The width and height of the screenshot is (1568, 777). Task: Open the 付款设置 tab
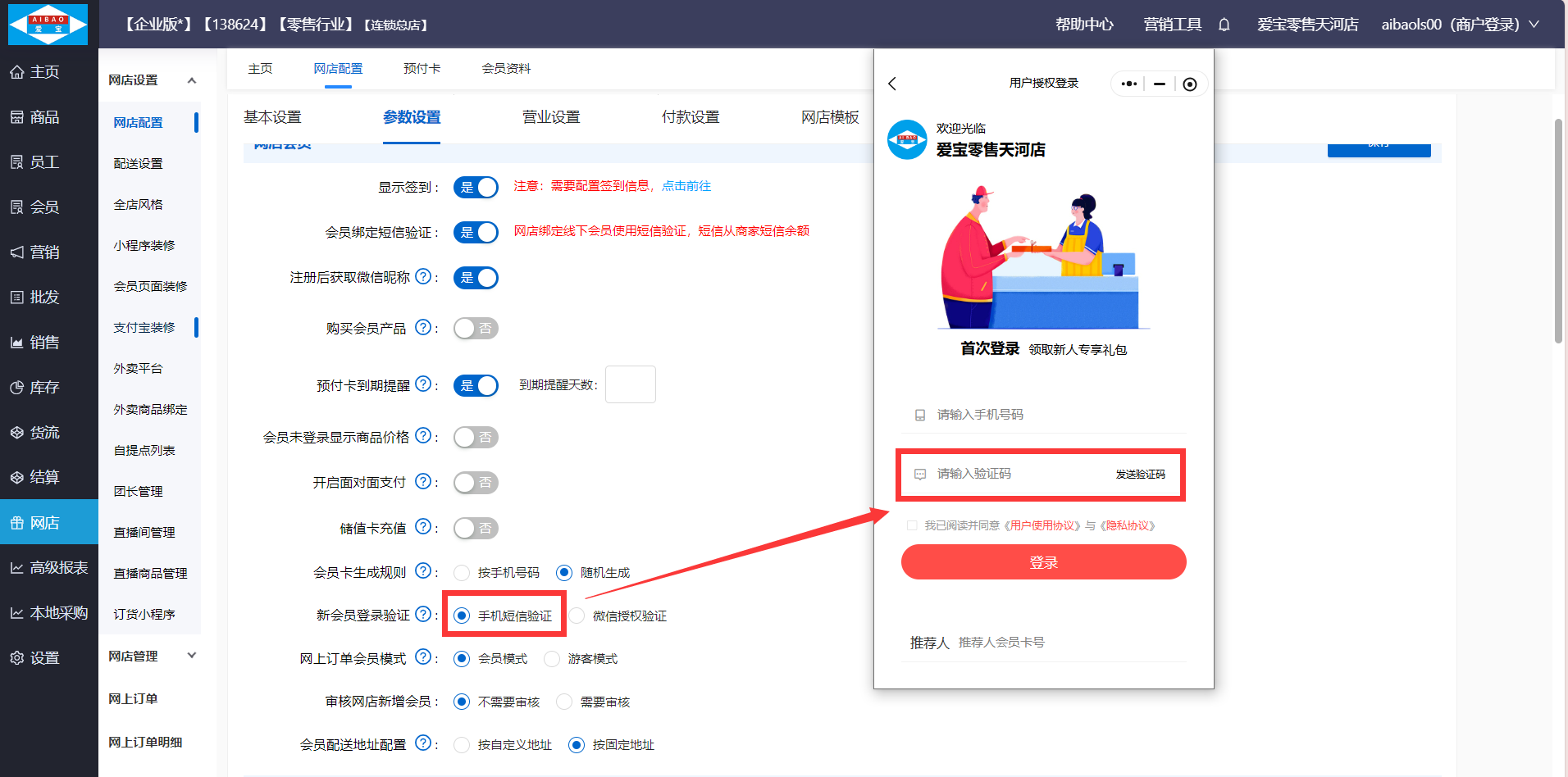(x=691, y=117)
